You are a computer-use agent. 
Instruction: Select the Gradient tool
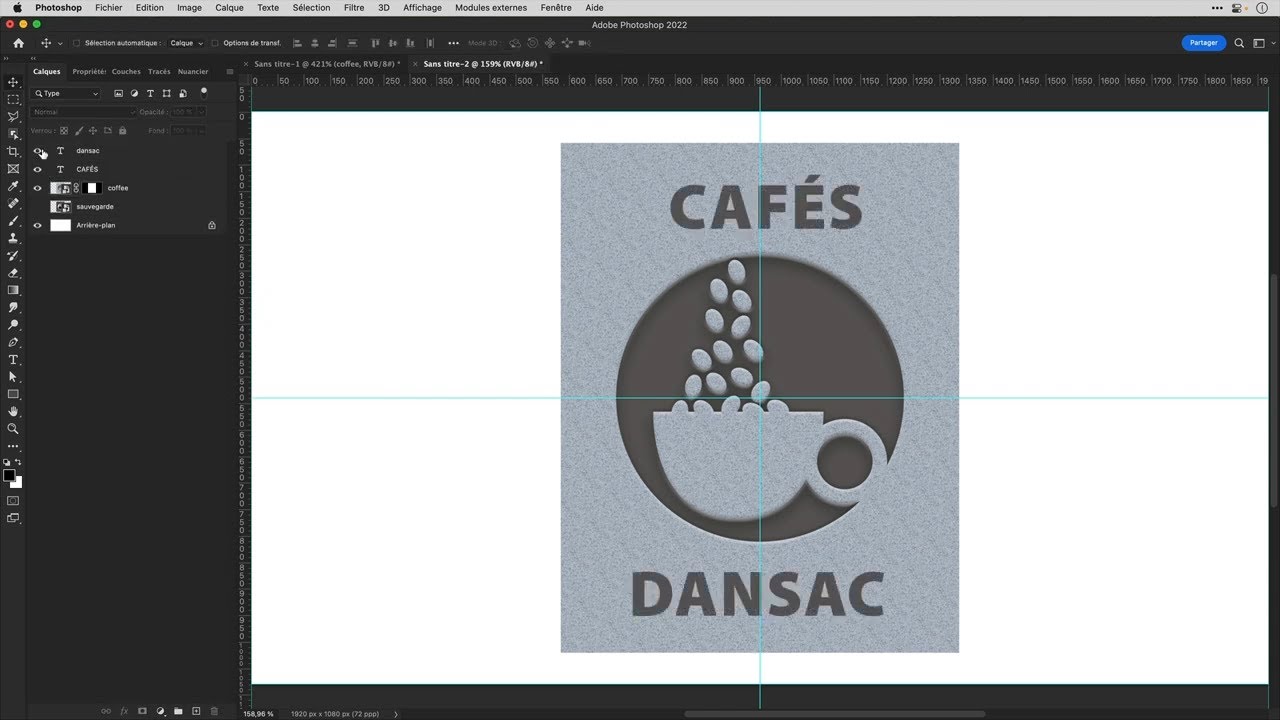[x=13, y=290]
